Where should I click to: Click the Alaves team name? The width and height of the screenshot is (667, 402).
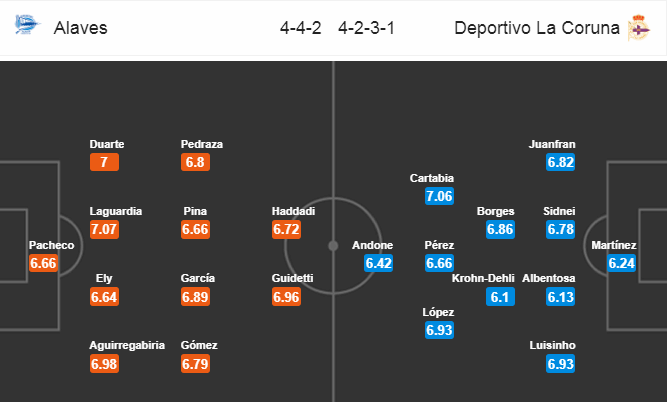pyautogui.click(x=80, y=28)
